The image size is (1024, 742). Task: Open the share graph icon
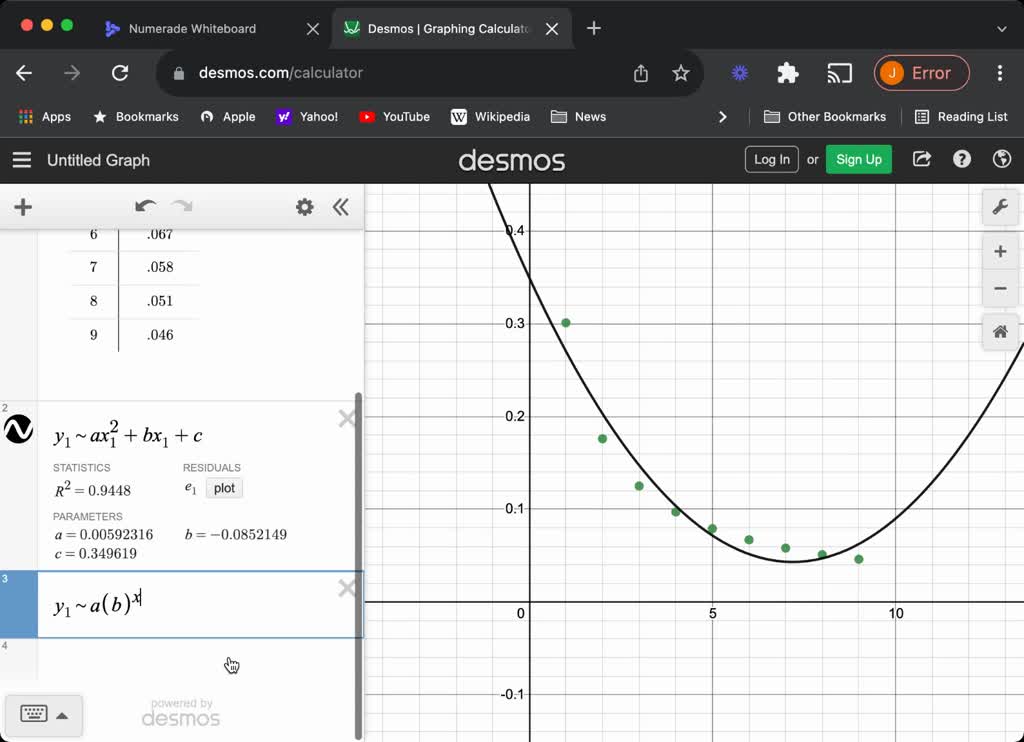tap(921, 159)
